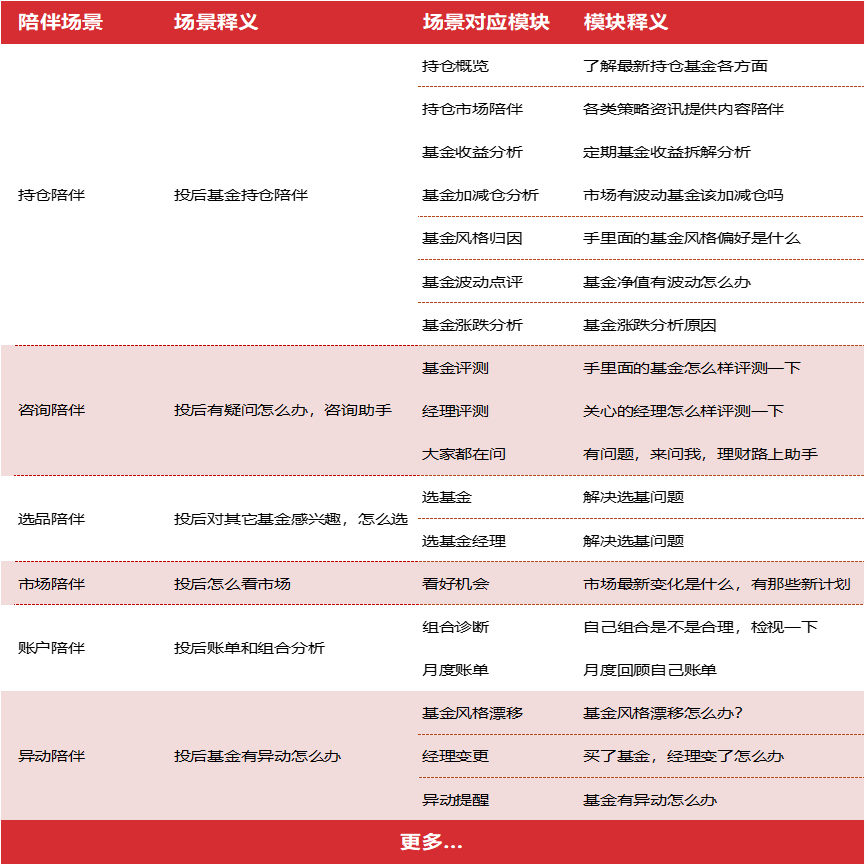
Task: Click the 模块释义 column header
Action: (626, 22)
